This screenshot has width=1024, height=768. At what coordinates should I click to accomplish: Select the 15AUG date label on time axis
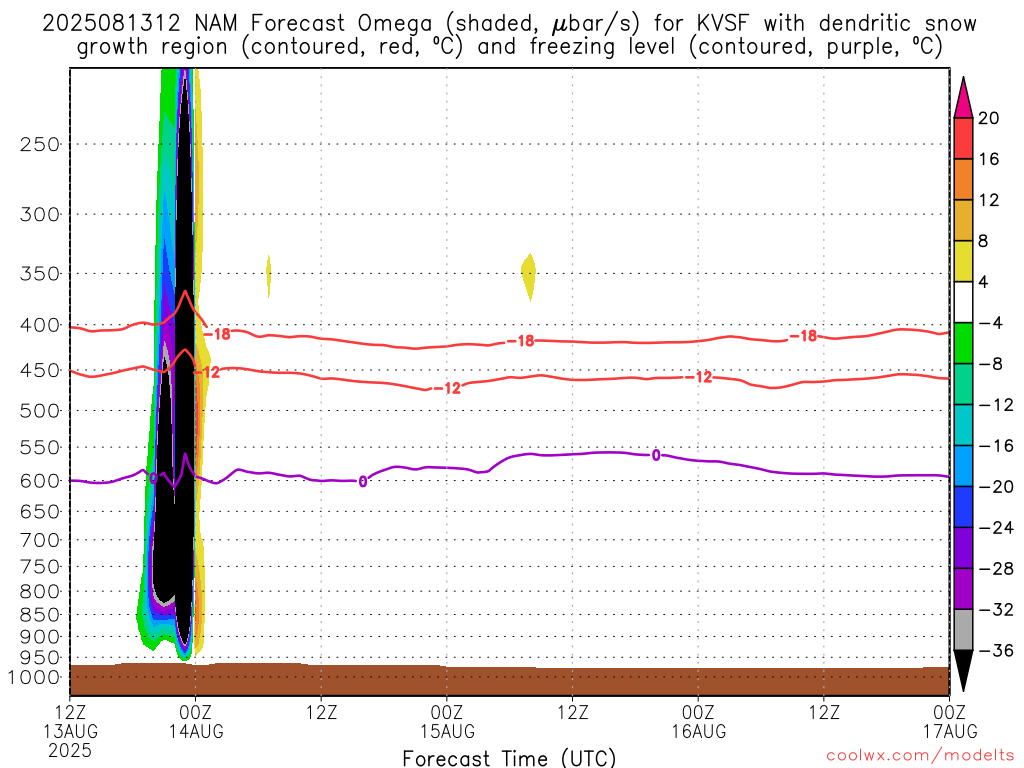(447, 731)
